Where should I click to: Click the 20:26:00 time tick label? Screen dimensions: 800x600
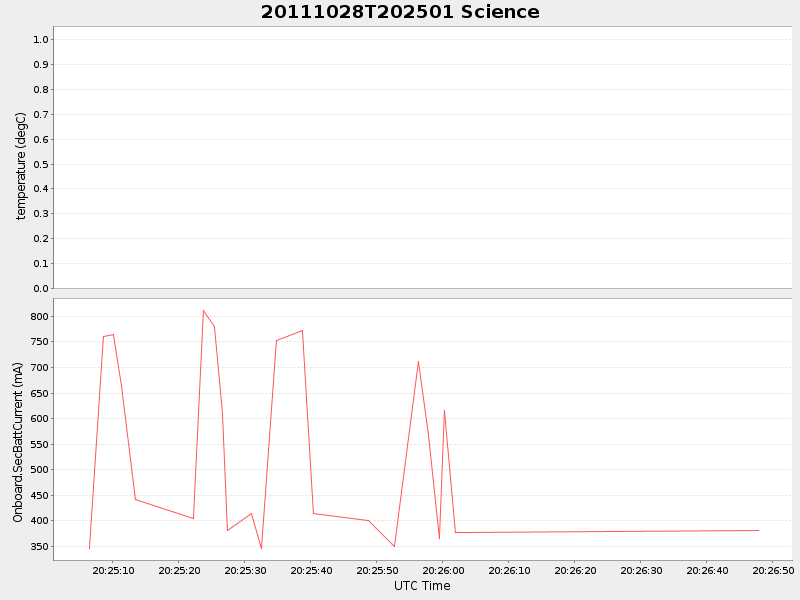443,570
